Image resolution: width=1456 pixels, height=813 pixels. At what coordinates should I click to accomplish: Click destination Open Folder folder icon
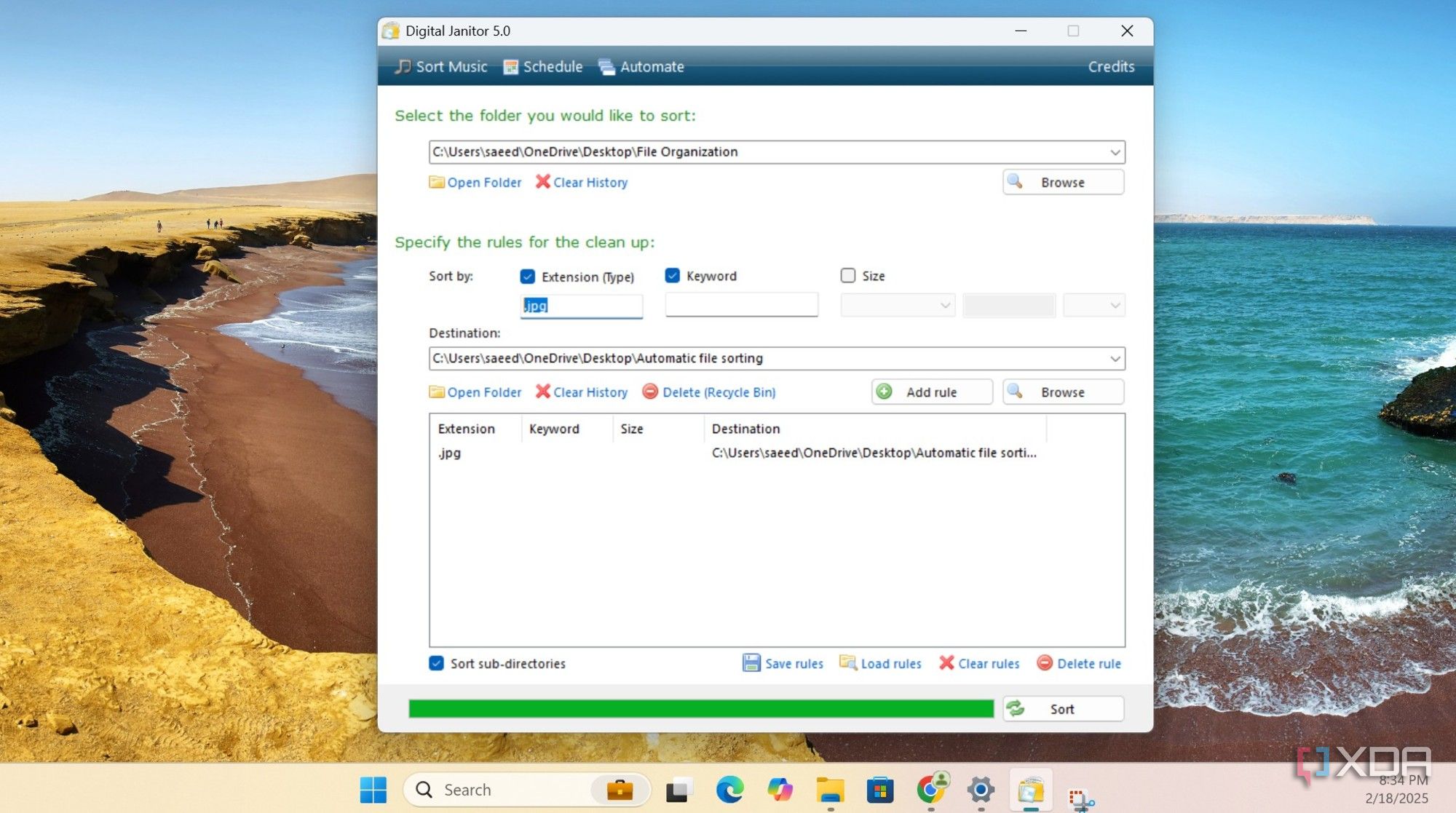pyautogui.click(x=437, y=392)
